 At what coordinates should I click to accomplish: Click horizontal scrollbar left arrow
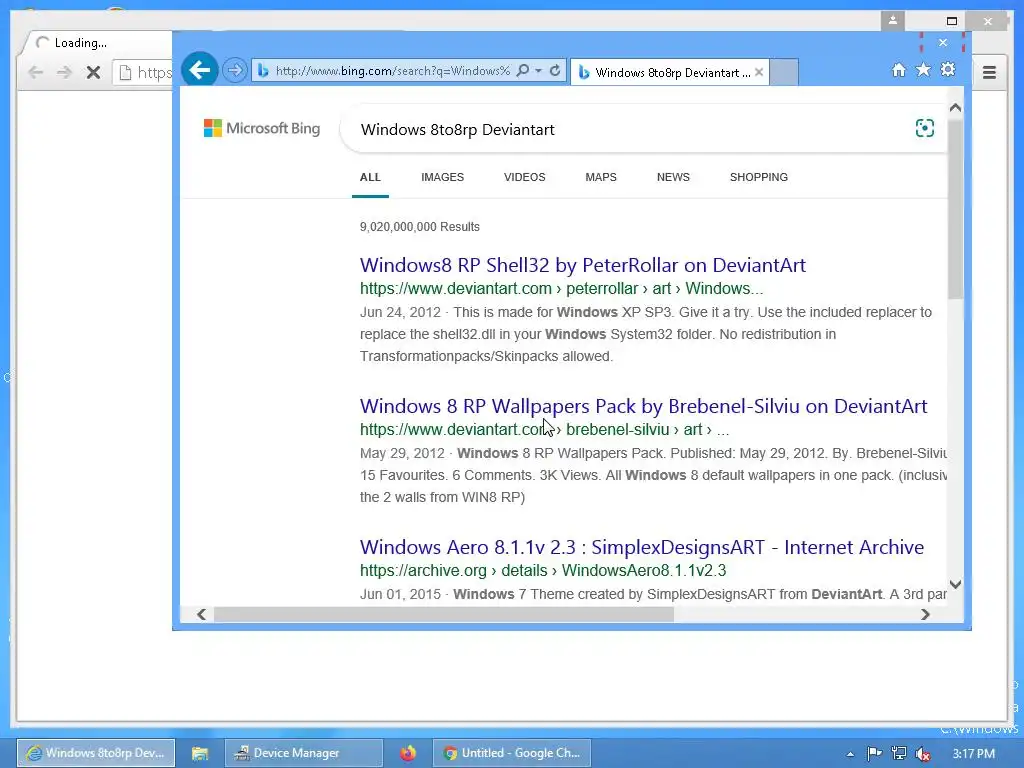(202, 615)
